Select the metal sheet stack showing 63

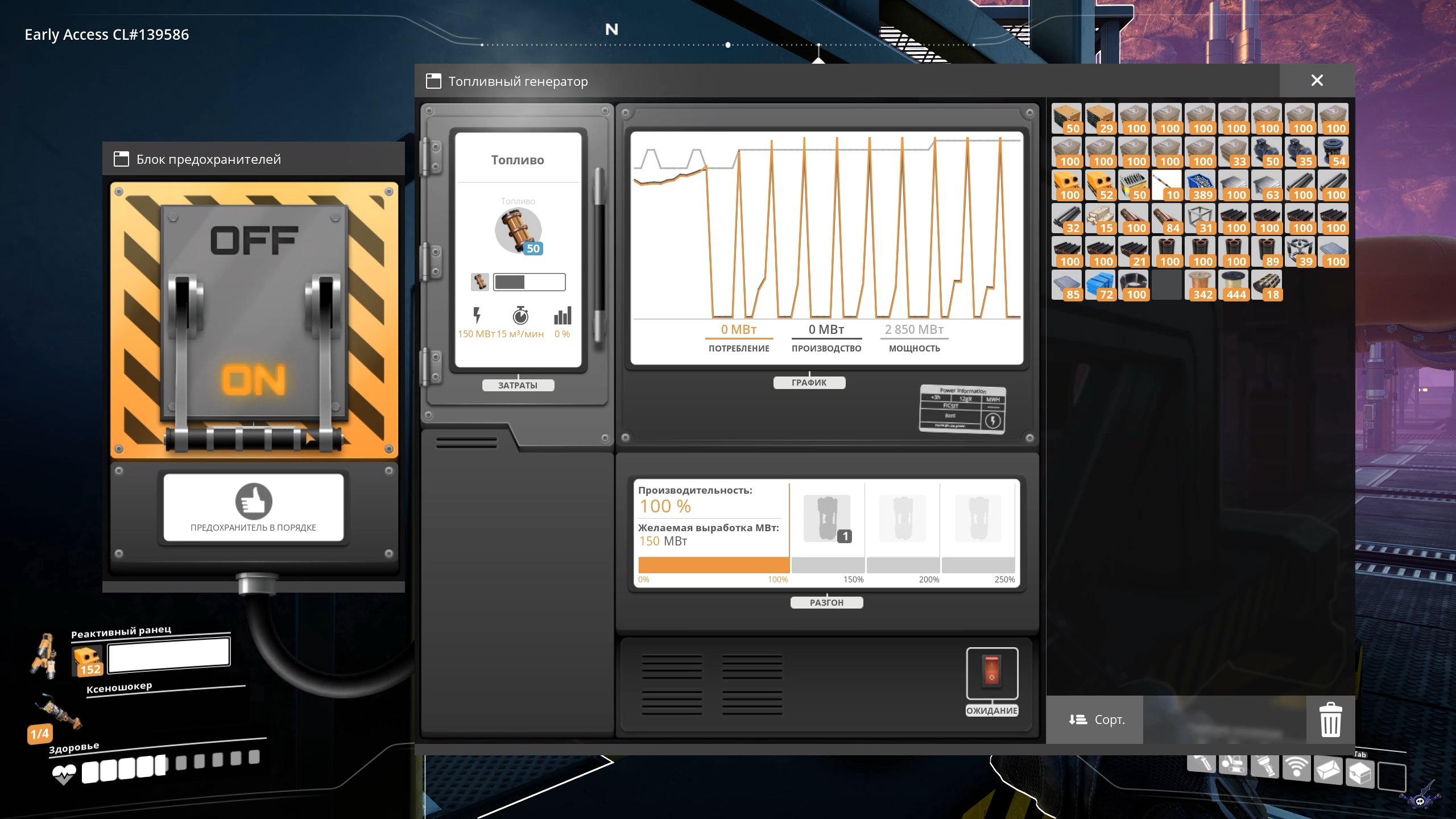[1267, 185]
